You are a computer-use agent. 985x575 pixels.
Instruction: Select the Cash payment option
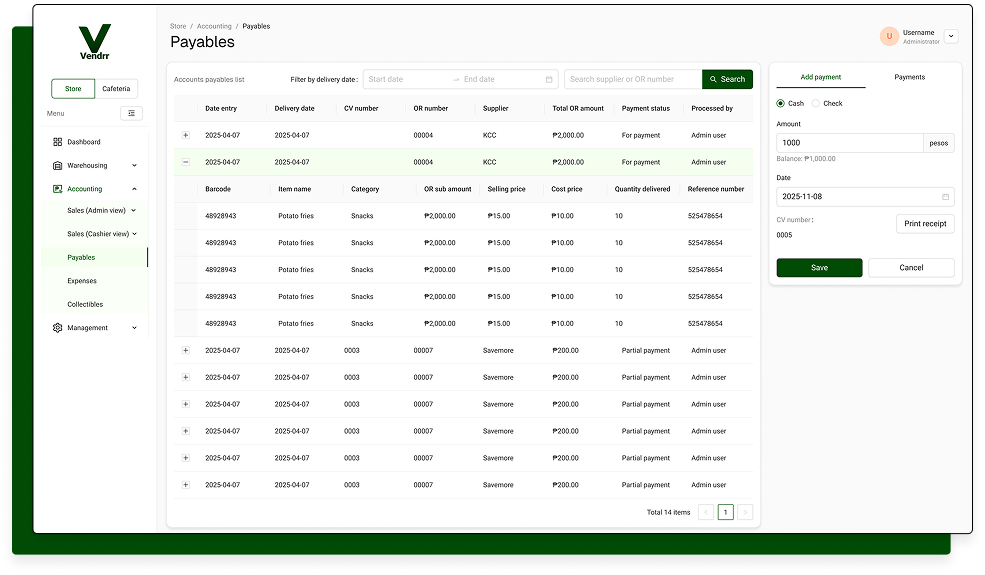(x=781, y=103)
